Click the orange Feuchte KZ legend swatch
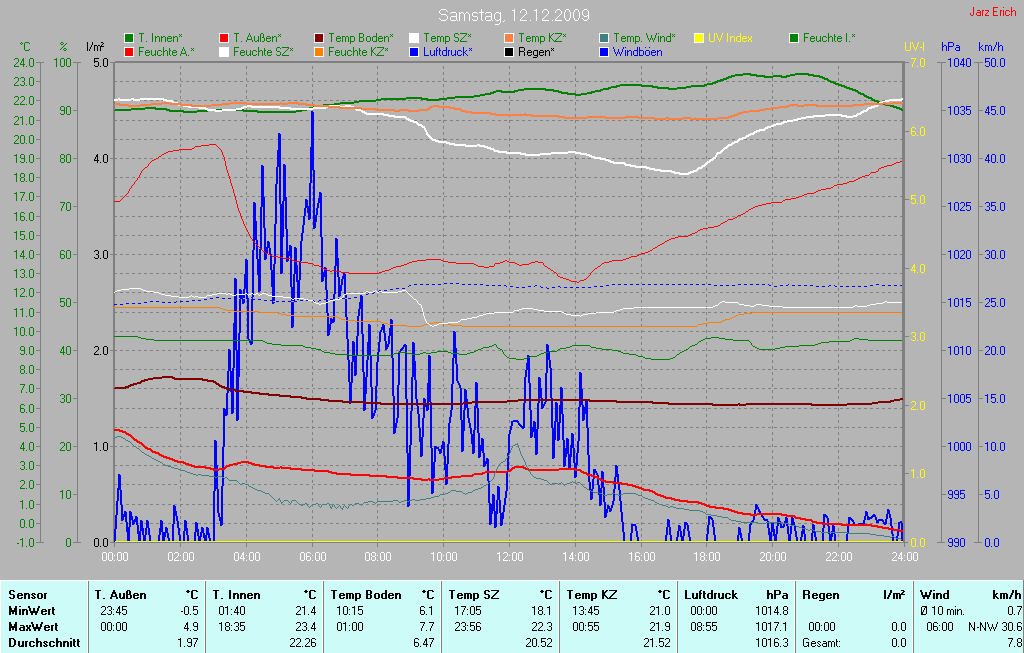Screen dimensions: 1024x653 319,51
